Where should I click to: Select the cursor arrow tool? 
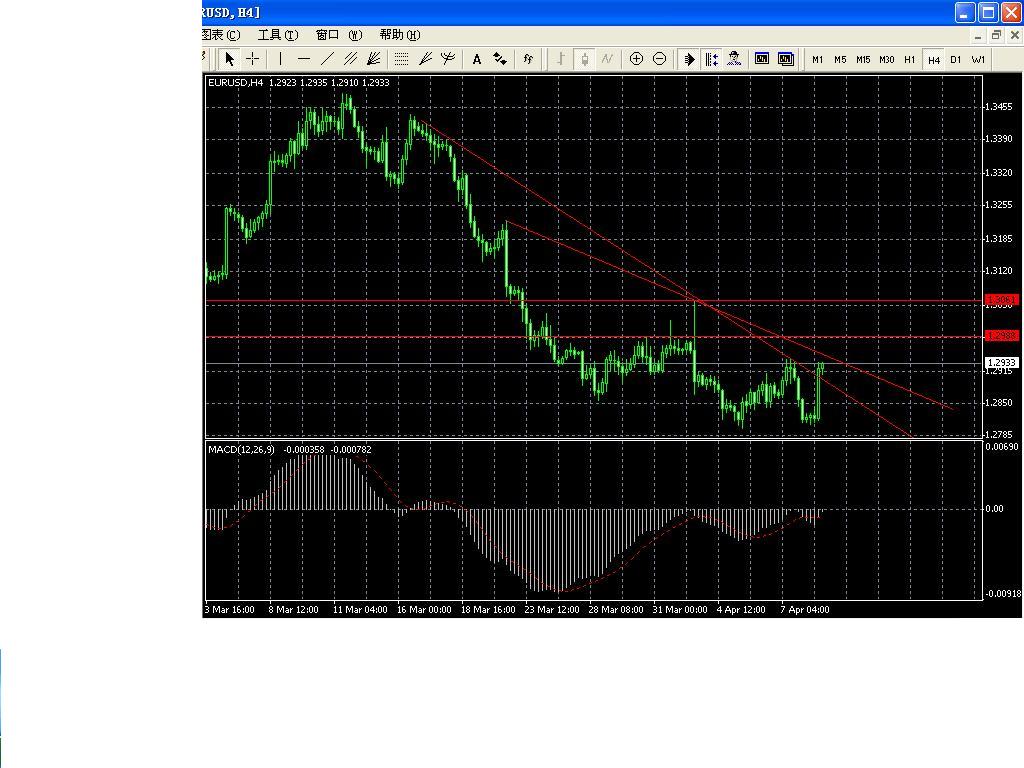pos(229,59)
